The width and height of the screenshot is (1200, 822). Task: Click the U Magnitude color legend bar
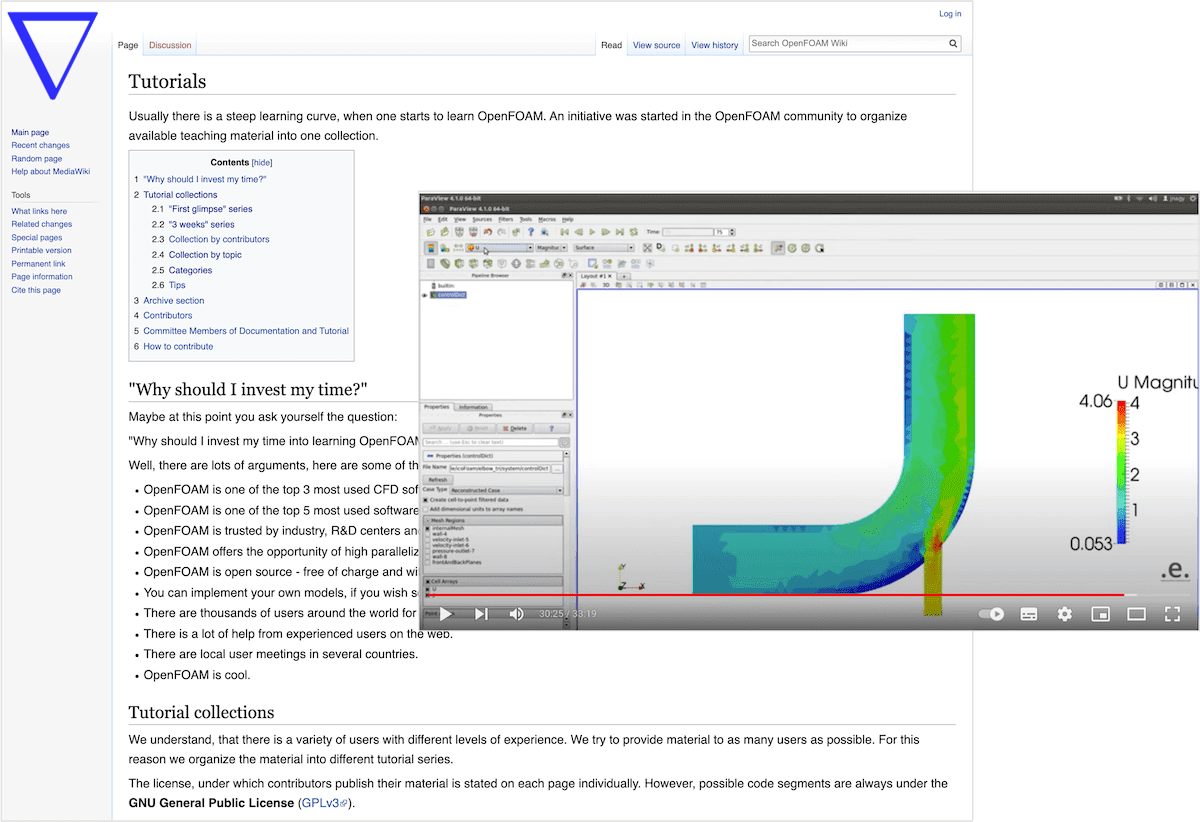[1122, 471]
